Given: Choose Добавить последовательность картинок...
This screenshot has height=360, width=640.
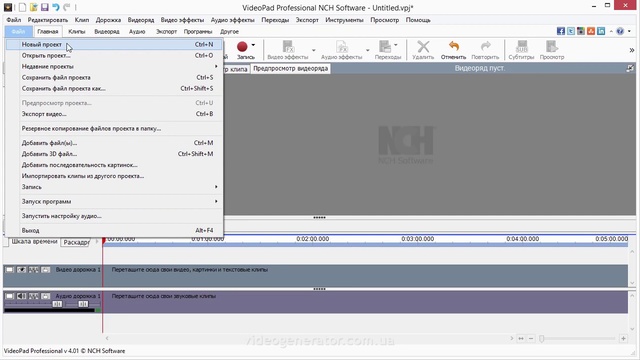Looking at the screenshot, I should (115, 165).
